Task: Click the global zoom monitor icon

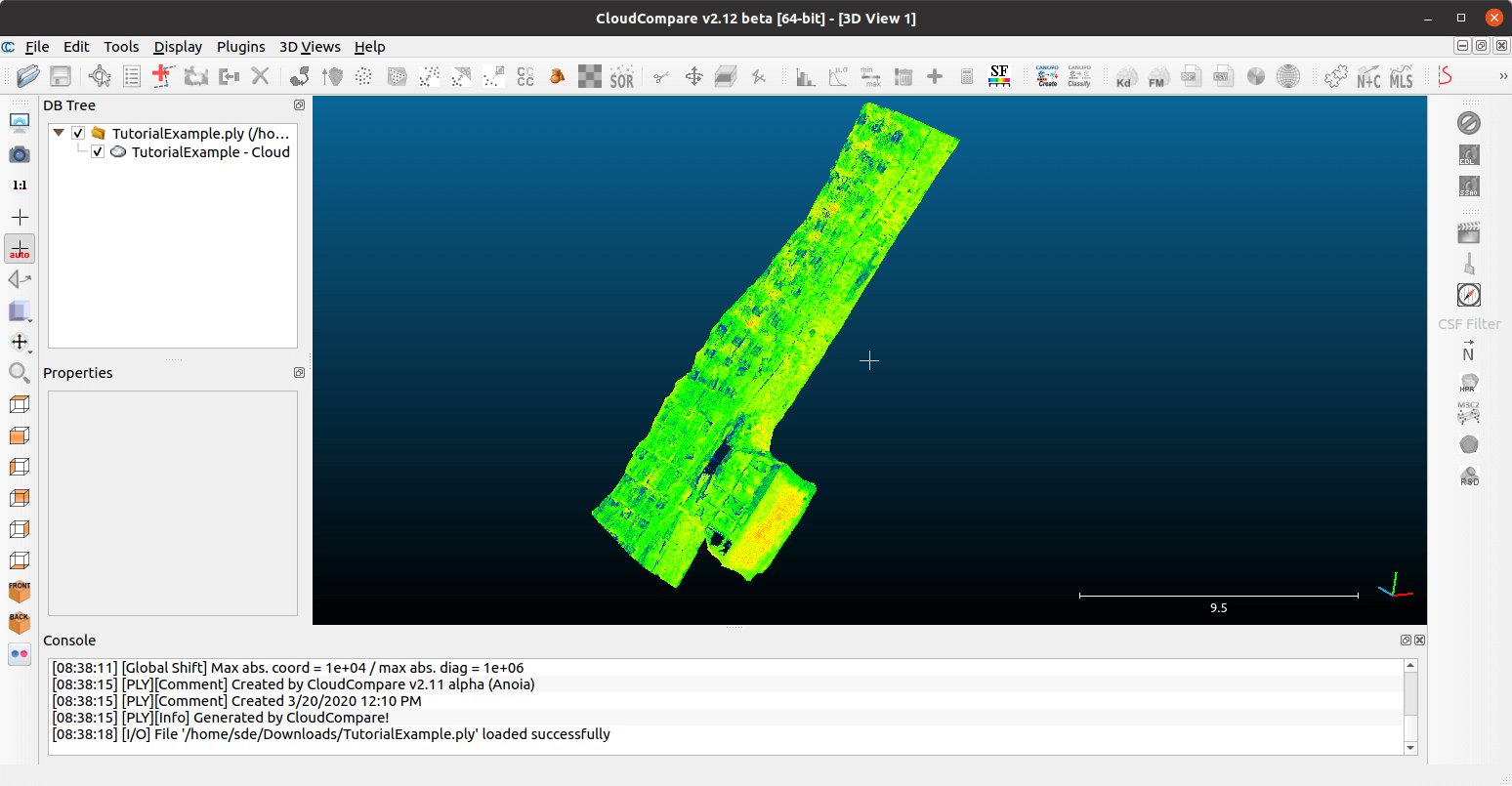Action: 20,123
